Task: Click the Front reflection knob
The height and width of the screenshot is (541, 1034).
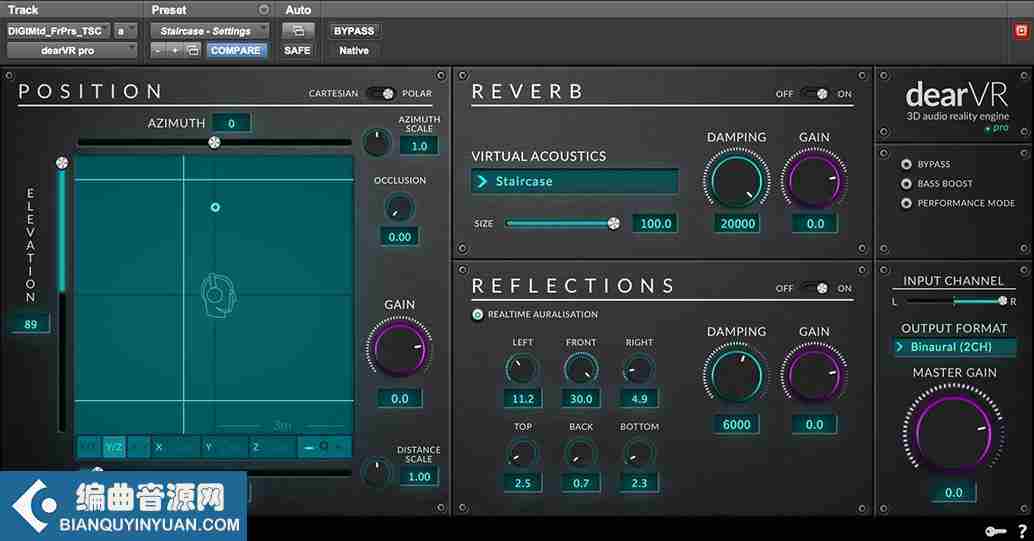Action: coord(581,369)
